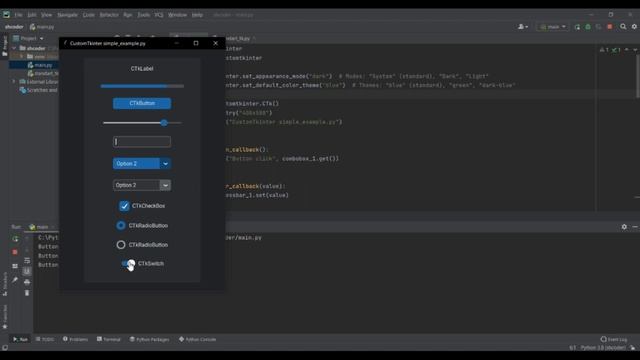Open the Refactor menu
Image resolution: width=640 pixels, height=360 pixels.
click(x=109, y=15)
